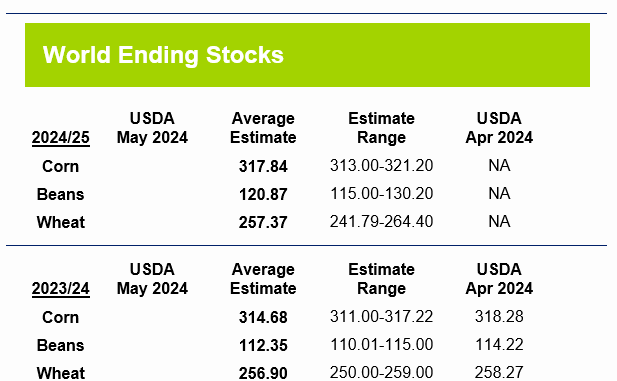This screenshot has height=381, width=617.
Task: Click the 2023/24 Wheat average estimate 256.90
Action: pos(263,373)
